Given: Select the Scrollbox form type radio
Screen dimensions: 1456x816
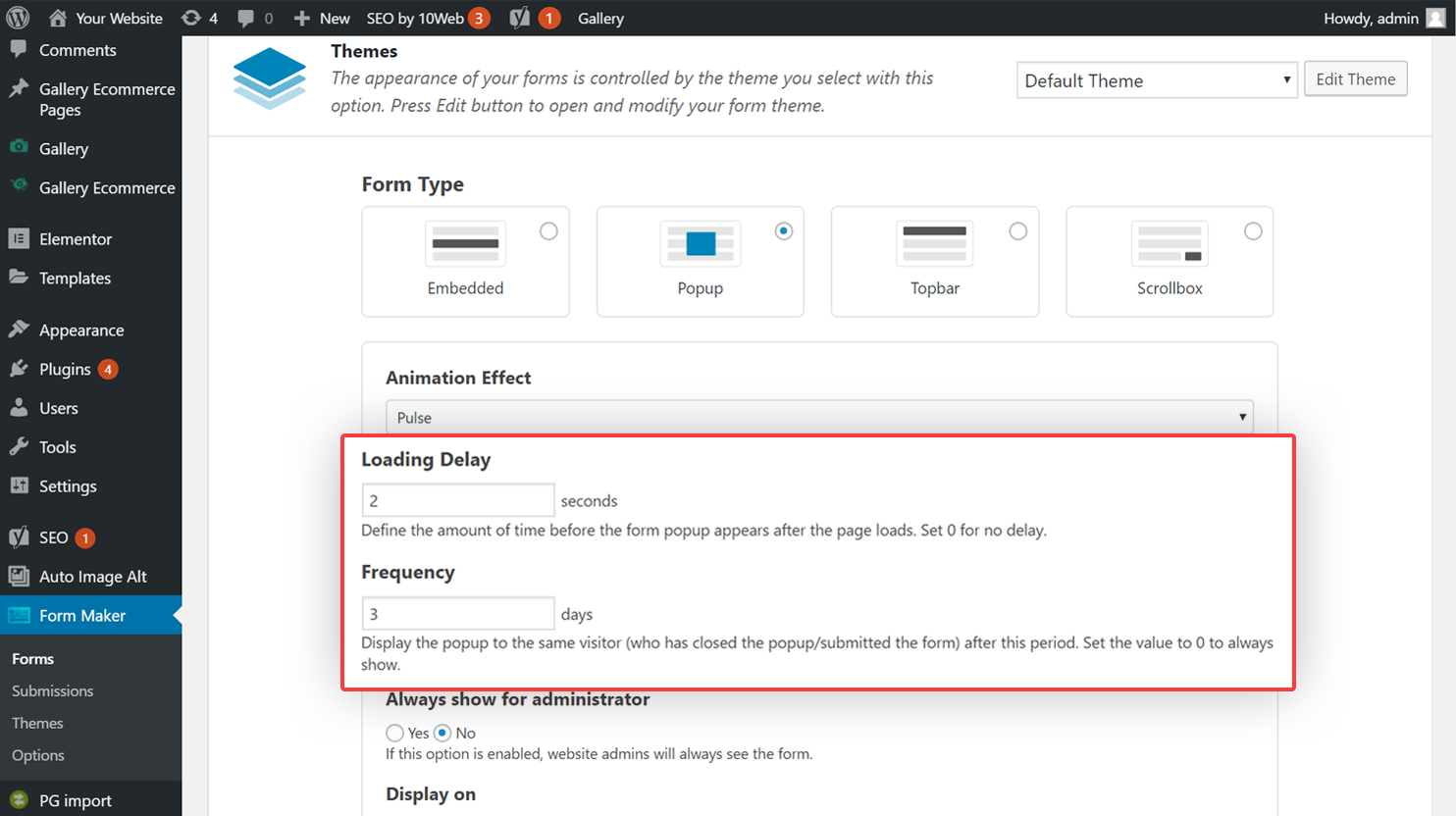Looking at the screenshot, I should point(1253,231).
